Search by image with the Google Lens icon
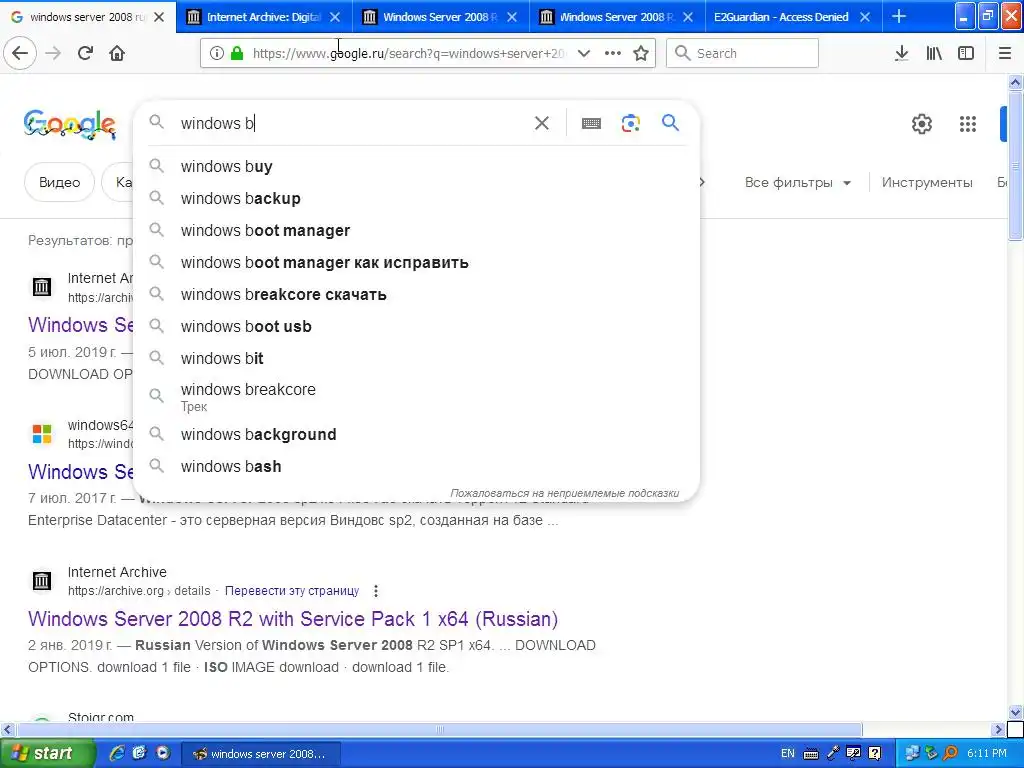This screenshot has height=768, width=1024. tap(630, 123)
